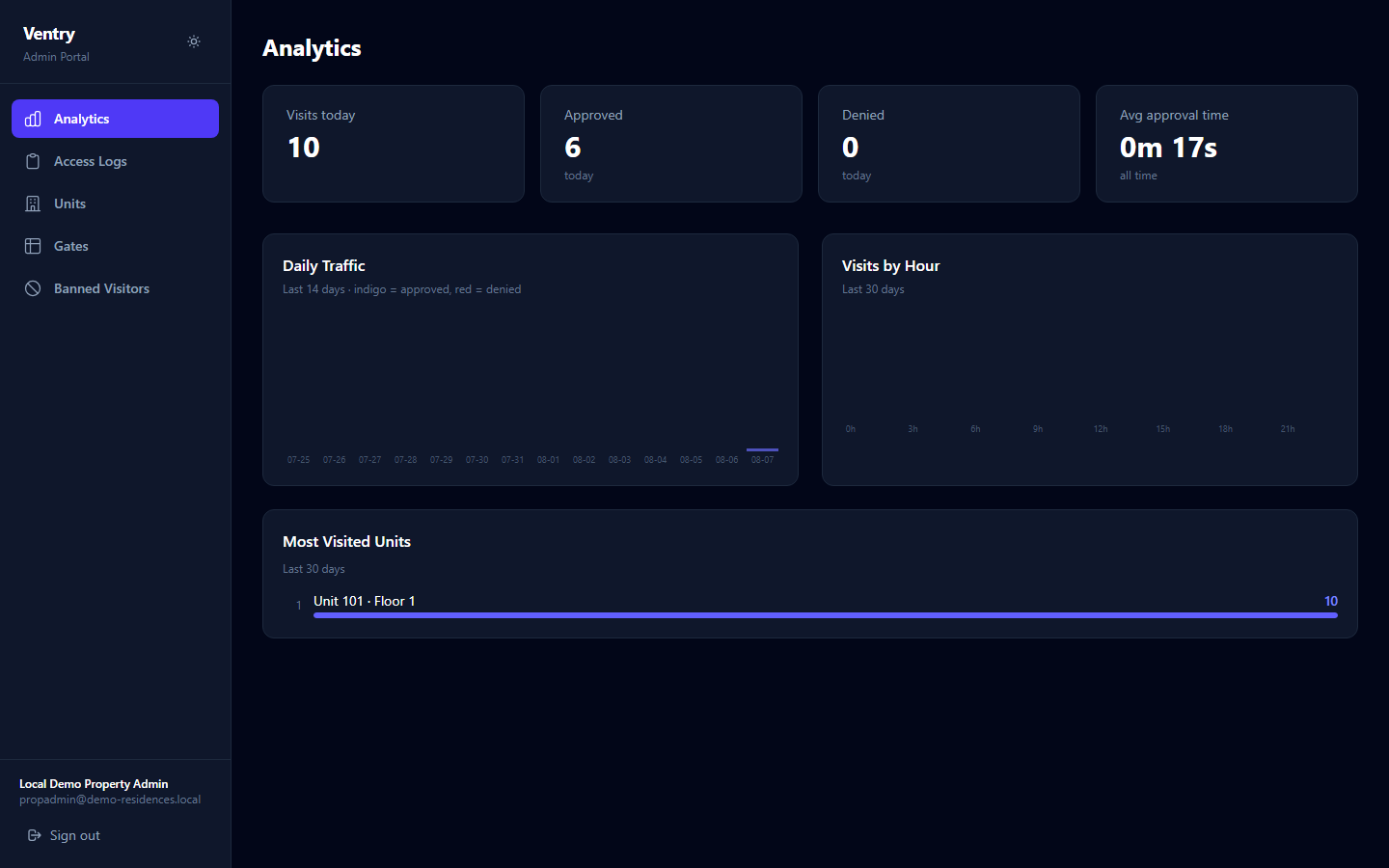Click the Gates grid icon
This screenshot has width=1389, height=868.
click(33, 246)
